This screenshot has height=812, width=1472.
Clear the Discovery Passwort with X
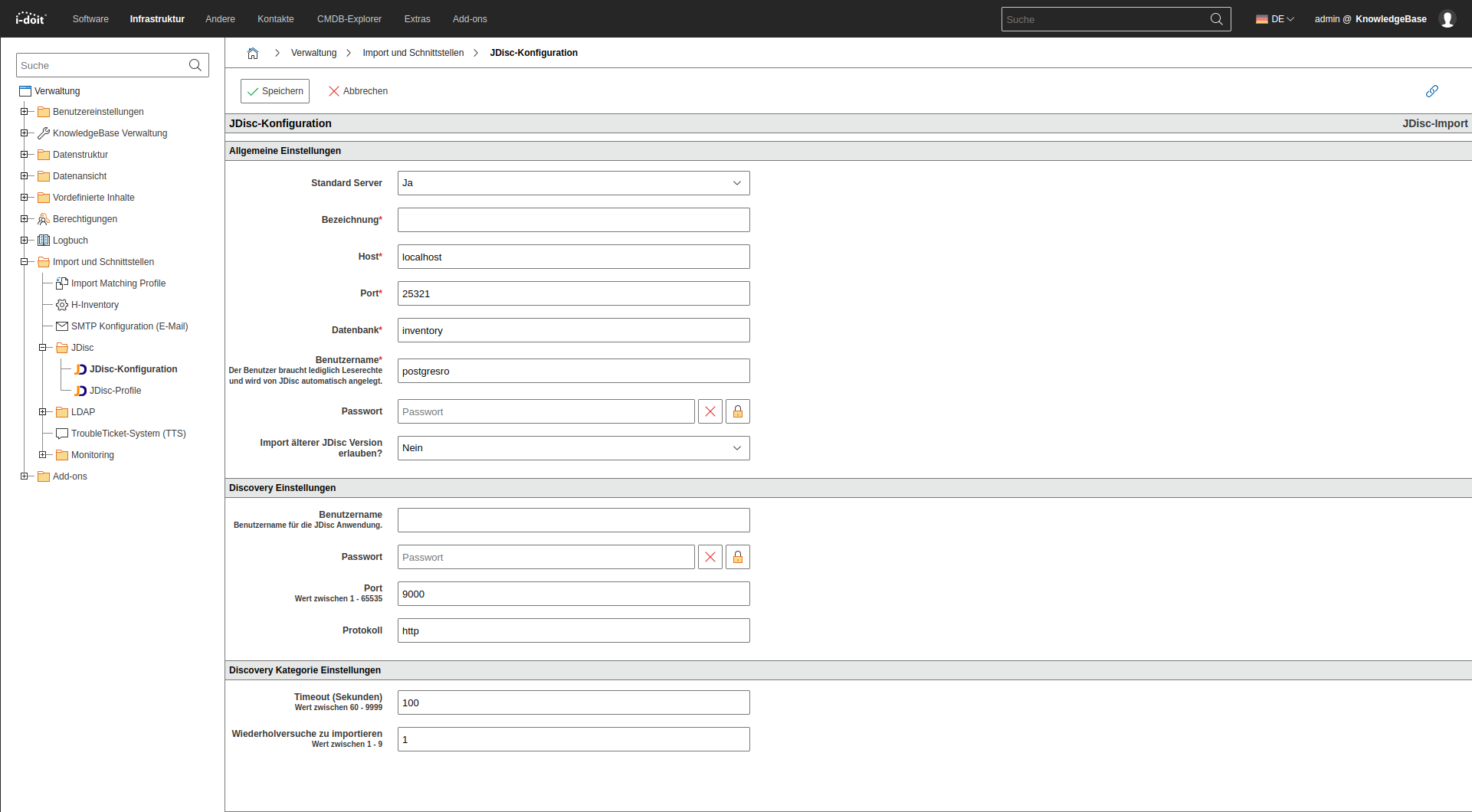[x=710, y=557]
